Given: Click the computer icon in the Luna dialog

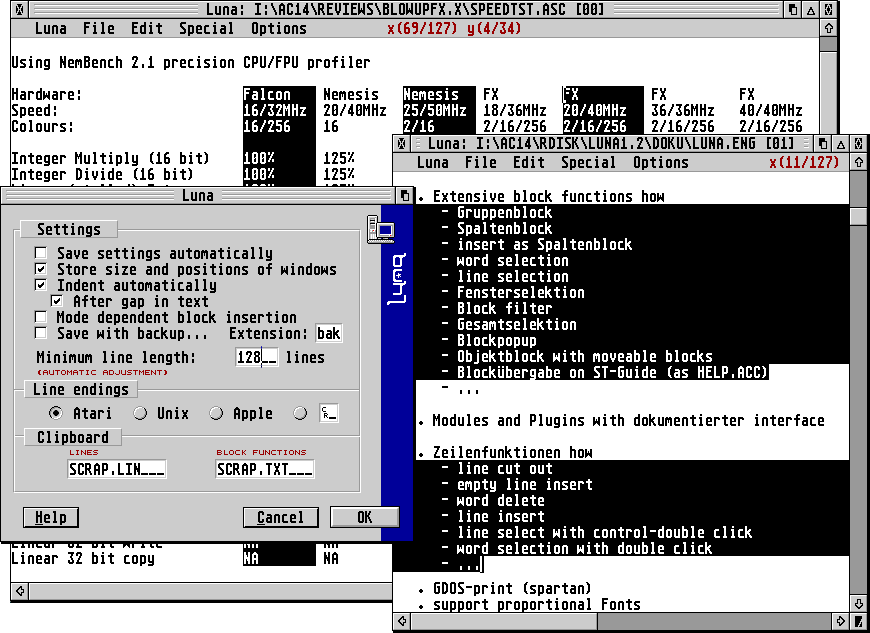Looking at the screenshot, I should 381,229.
